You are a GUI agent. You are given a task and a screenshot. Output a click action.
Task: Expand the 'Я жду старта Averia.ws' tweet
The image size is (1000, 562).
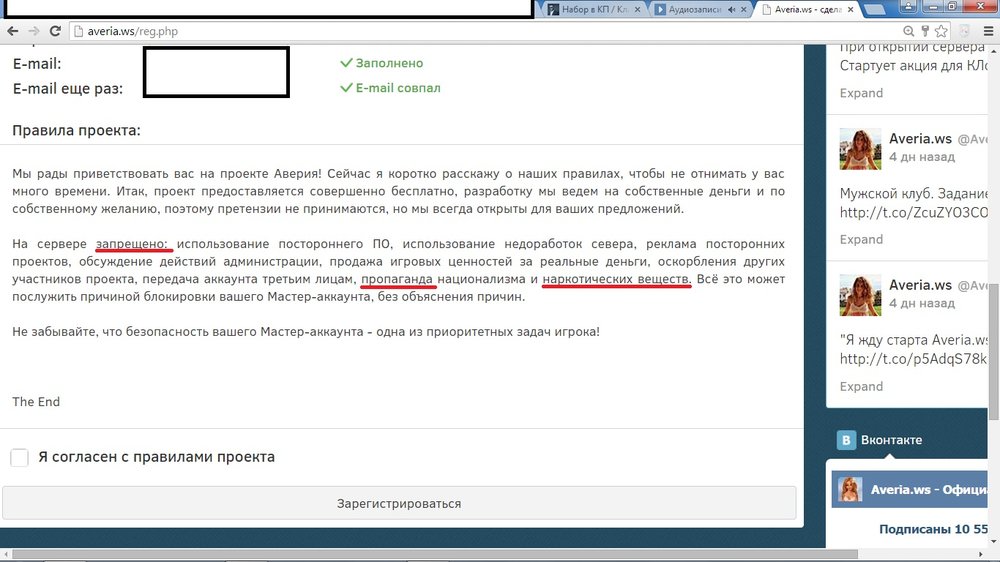[x=861, y=386]
